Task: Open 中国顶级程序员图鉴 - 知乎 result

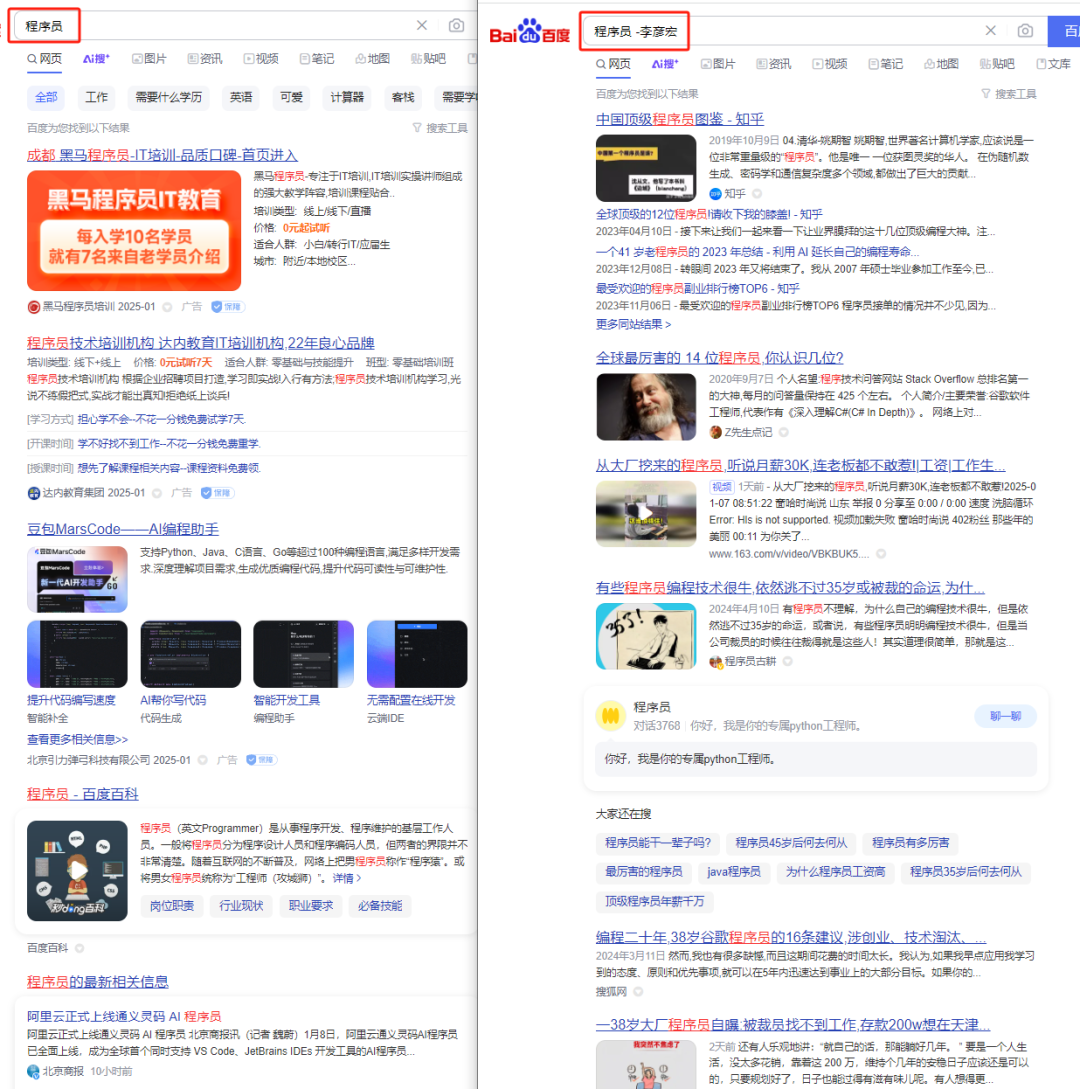Action: pos(679,119)
